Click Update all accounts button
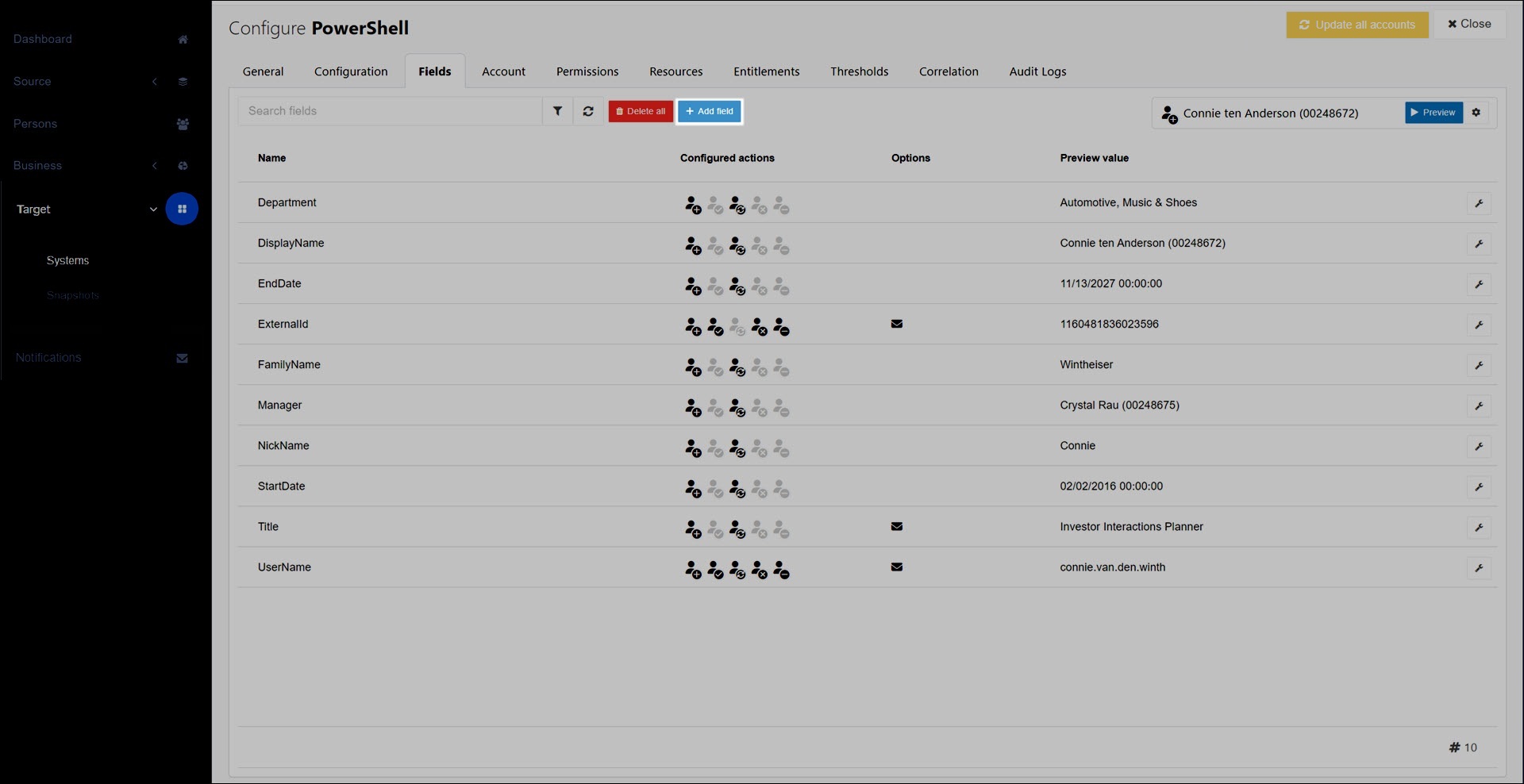1524x784 pixels. click(x=1357, y=25)
